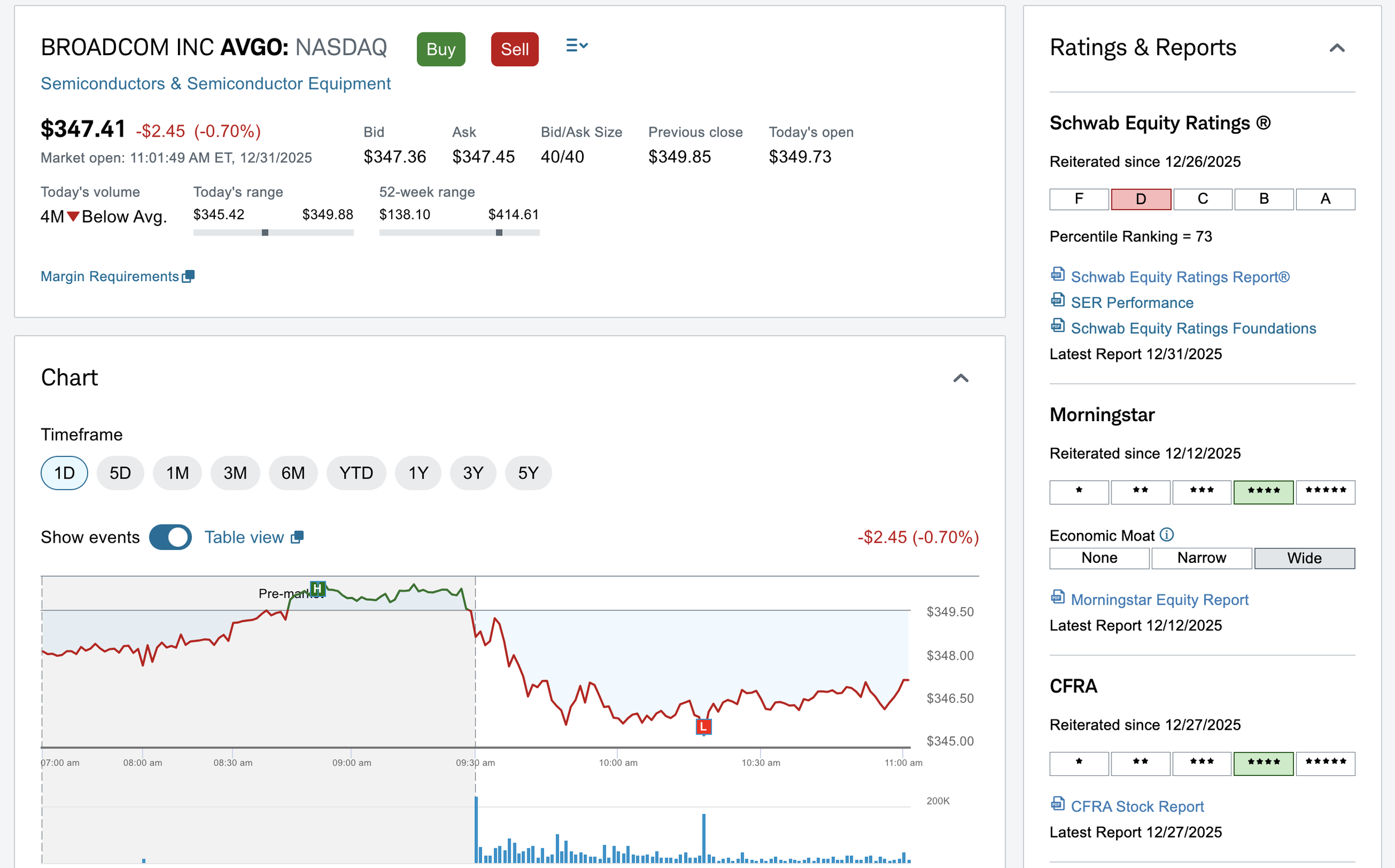Click PDF icon beside Schwab Equity Ratings Report
1395x868 pixels.
point(1057,274)
